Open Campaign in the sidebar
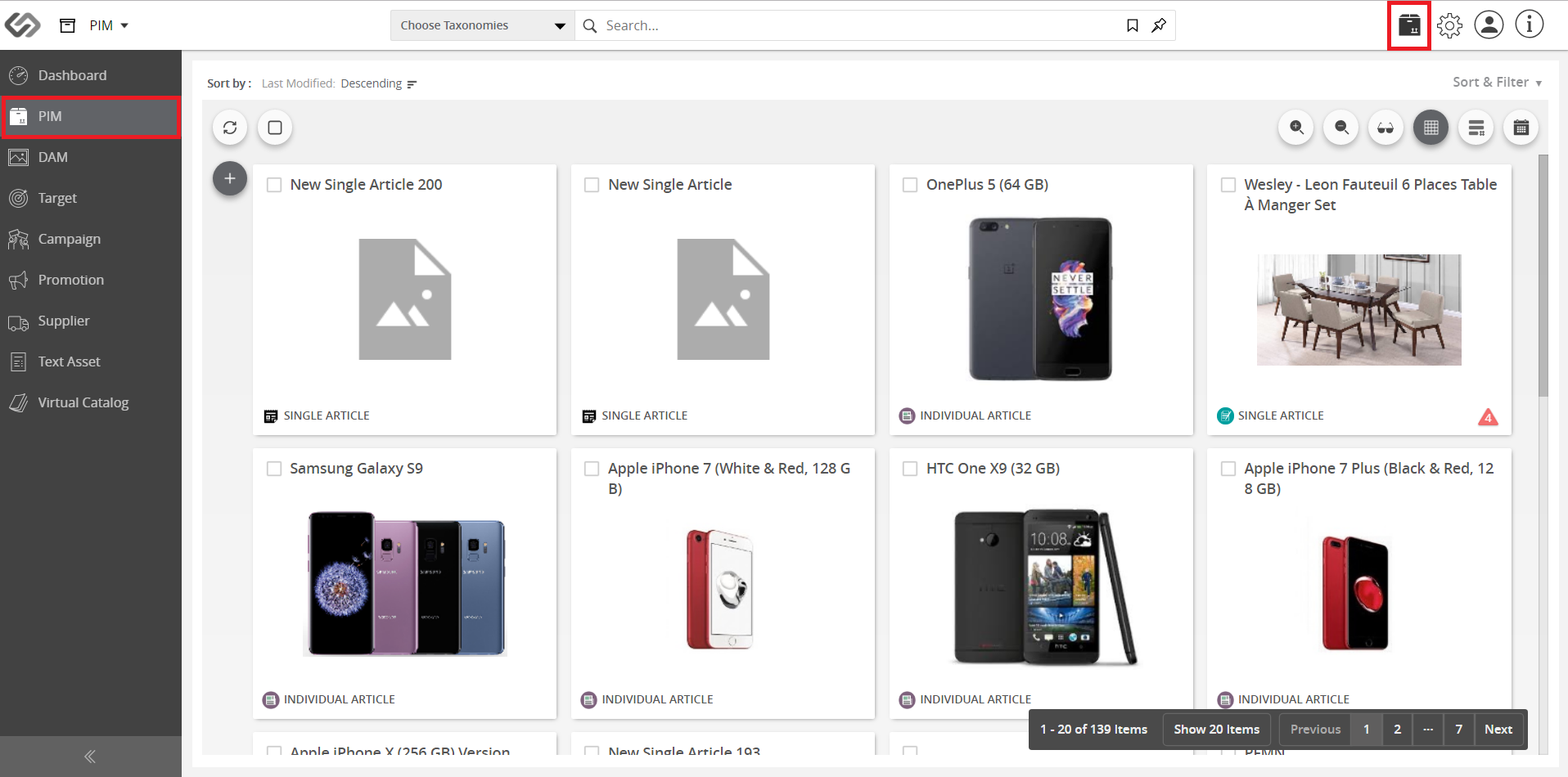This screenshot has height=777, width=1568. 91,239
